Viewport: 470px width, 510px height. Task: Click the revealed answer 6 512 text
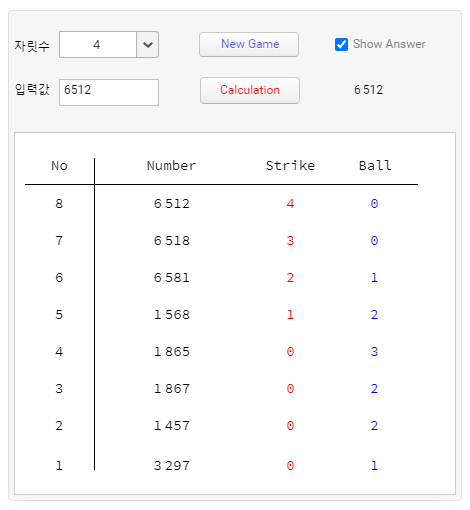click(x=368, y=90)
